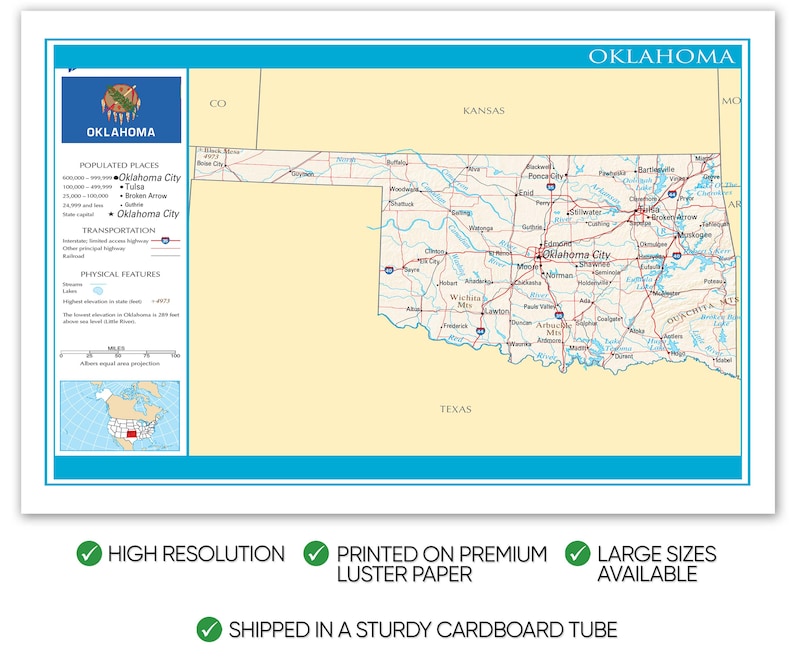
Task: Click the POPULATED PLACES legend heading
Action: click(119, 165)
